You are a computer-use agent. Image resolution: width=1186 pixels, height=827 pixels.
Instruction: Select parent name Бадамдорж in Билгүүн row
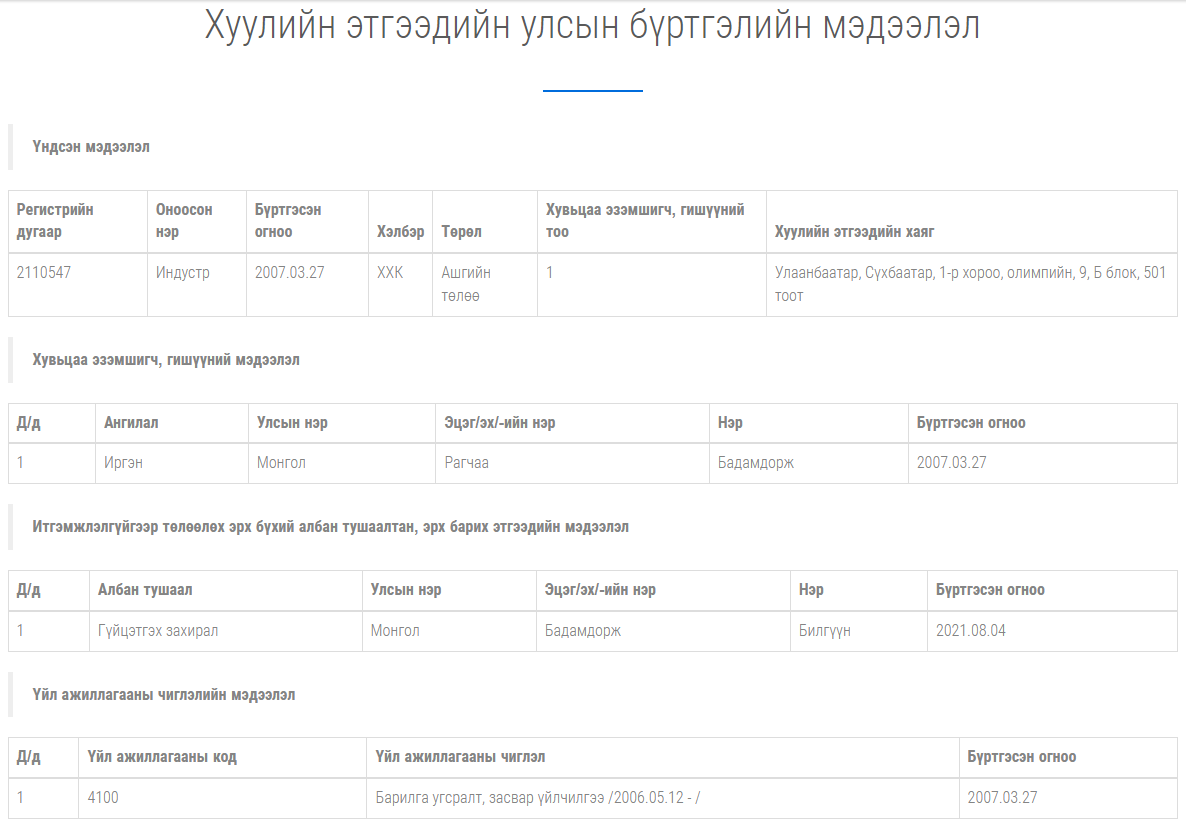pos(582,631)
